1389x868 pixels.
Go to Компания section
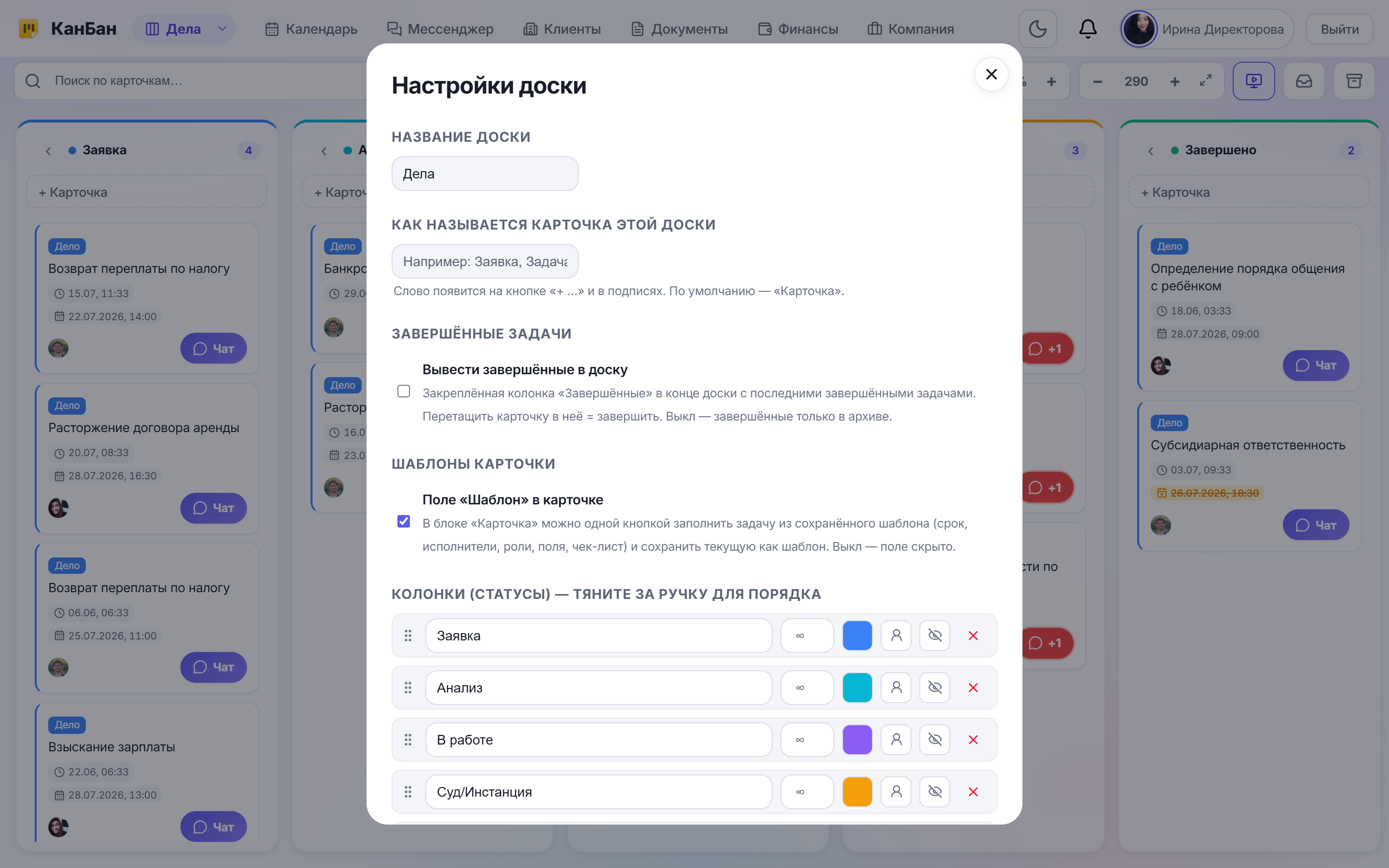coord(910,29)
